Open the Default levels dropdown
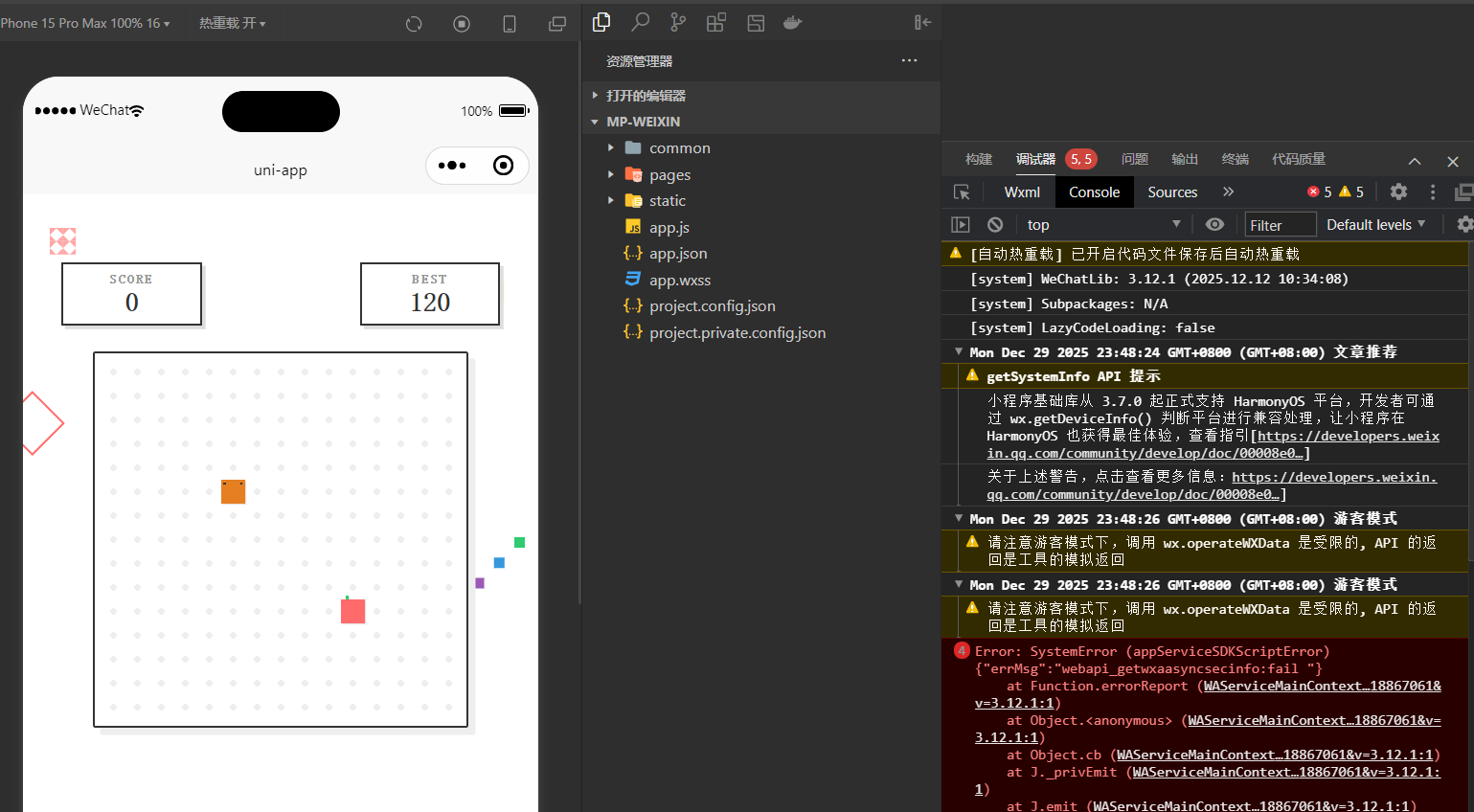 point(1375,224)
